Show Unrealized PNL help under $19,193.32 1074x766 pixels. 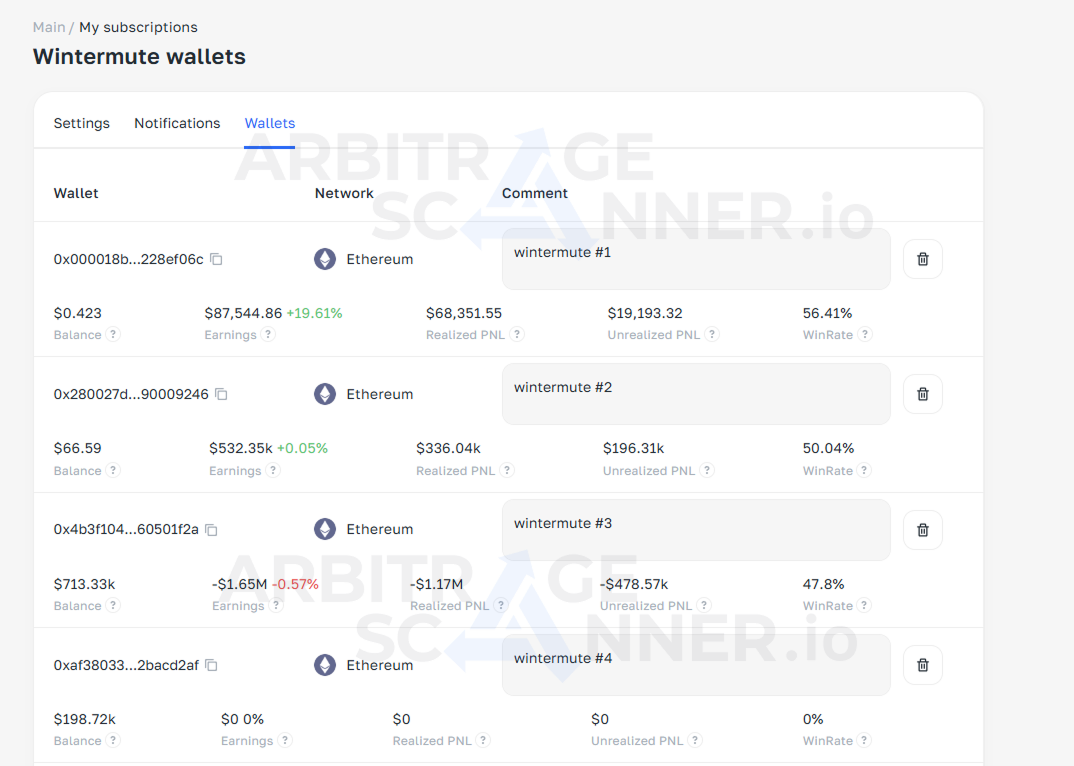click(x=712, y=334)
